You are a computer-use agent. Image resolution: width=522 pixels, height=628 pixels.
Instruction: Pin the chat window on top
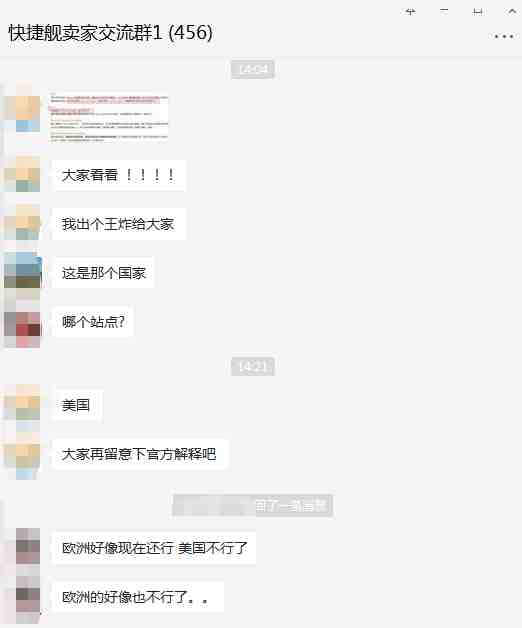click(410, 12)
